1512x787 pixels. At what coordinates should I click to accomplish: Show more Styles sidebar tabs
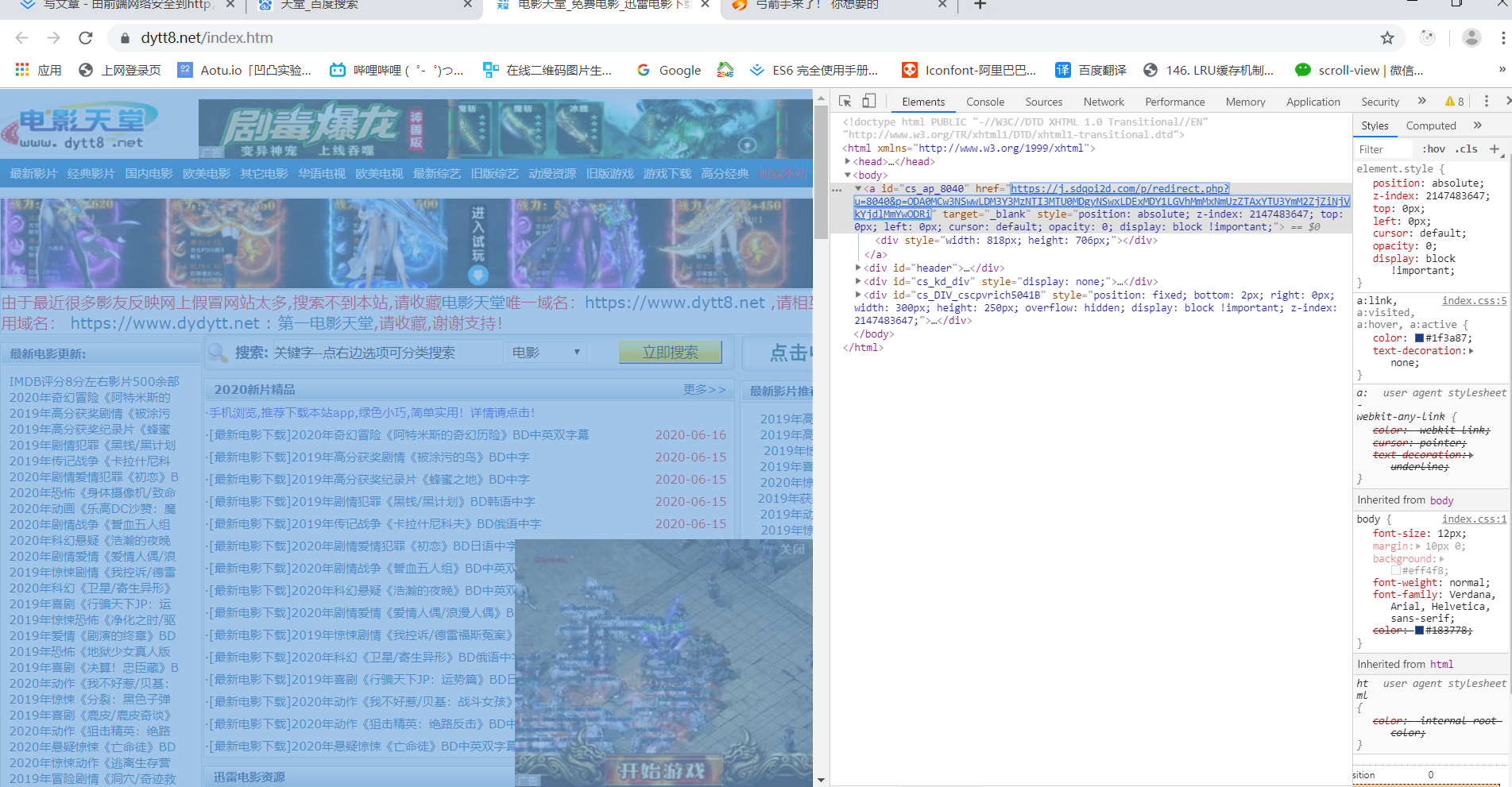[x=1478, y=125]
